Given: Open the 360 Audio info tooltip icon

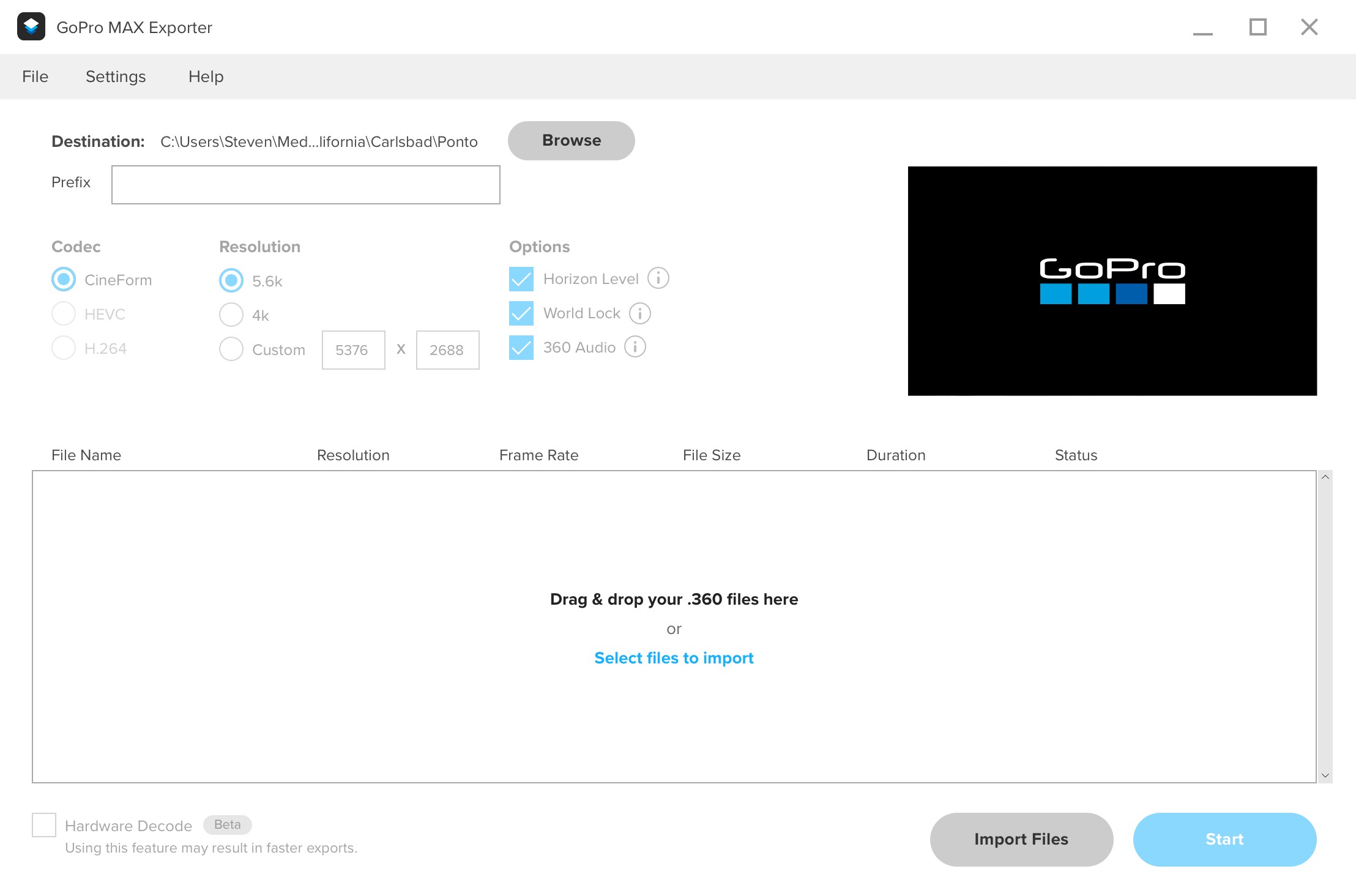Looking at the screenshot, I should point(635,347).
